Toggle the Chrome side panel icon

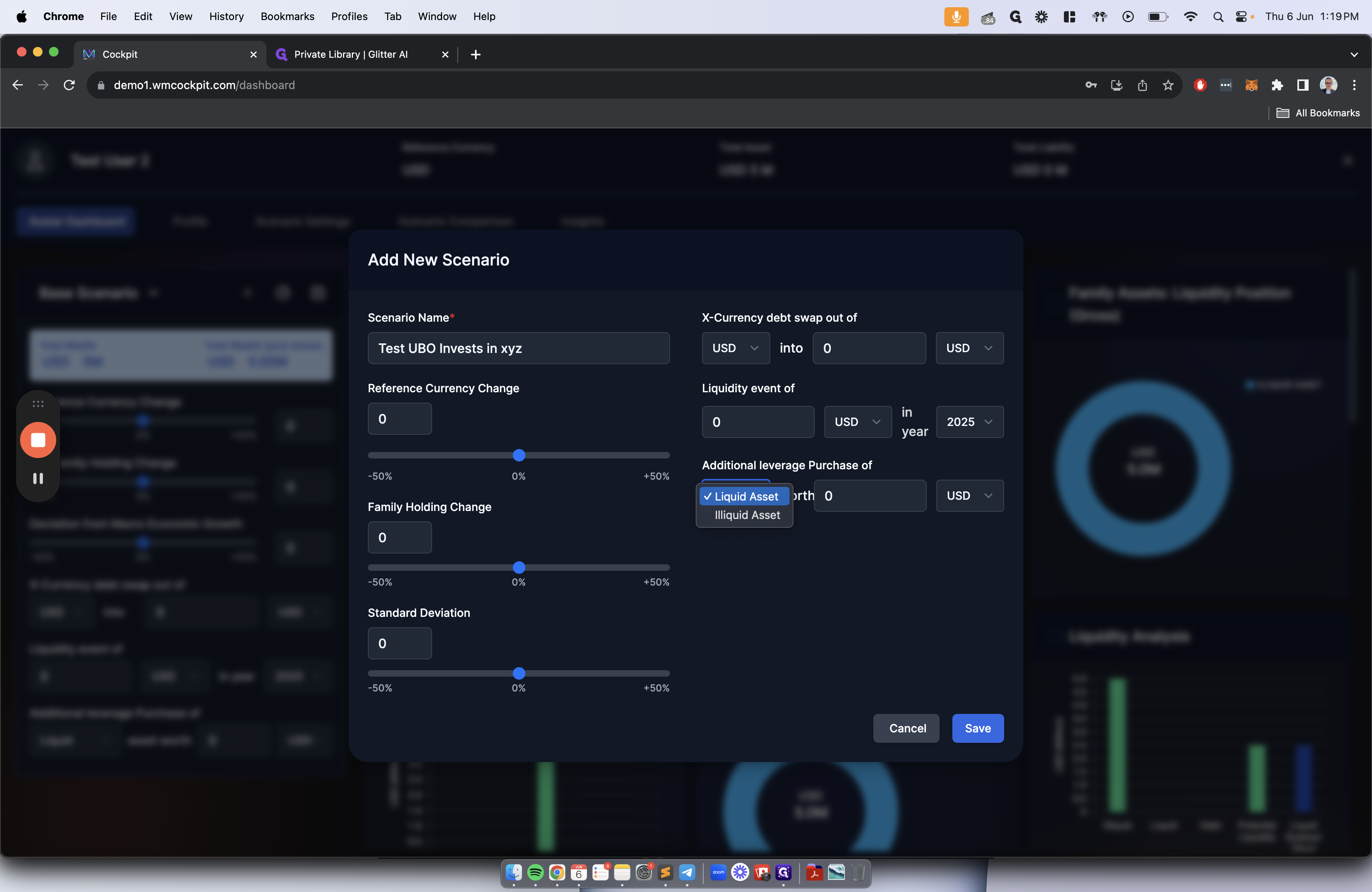click(x=1302, y=85)
